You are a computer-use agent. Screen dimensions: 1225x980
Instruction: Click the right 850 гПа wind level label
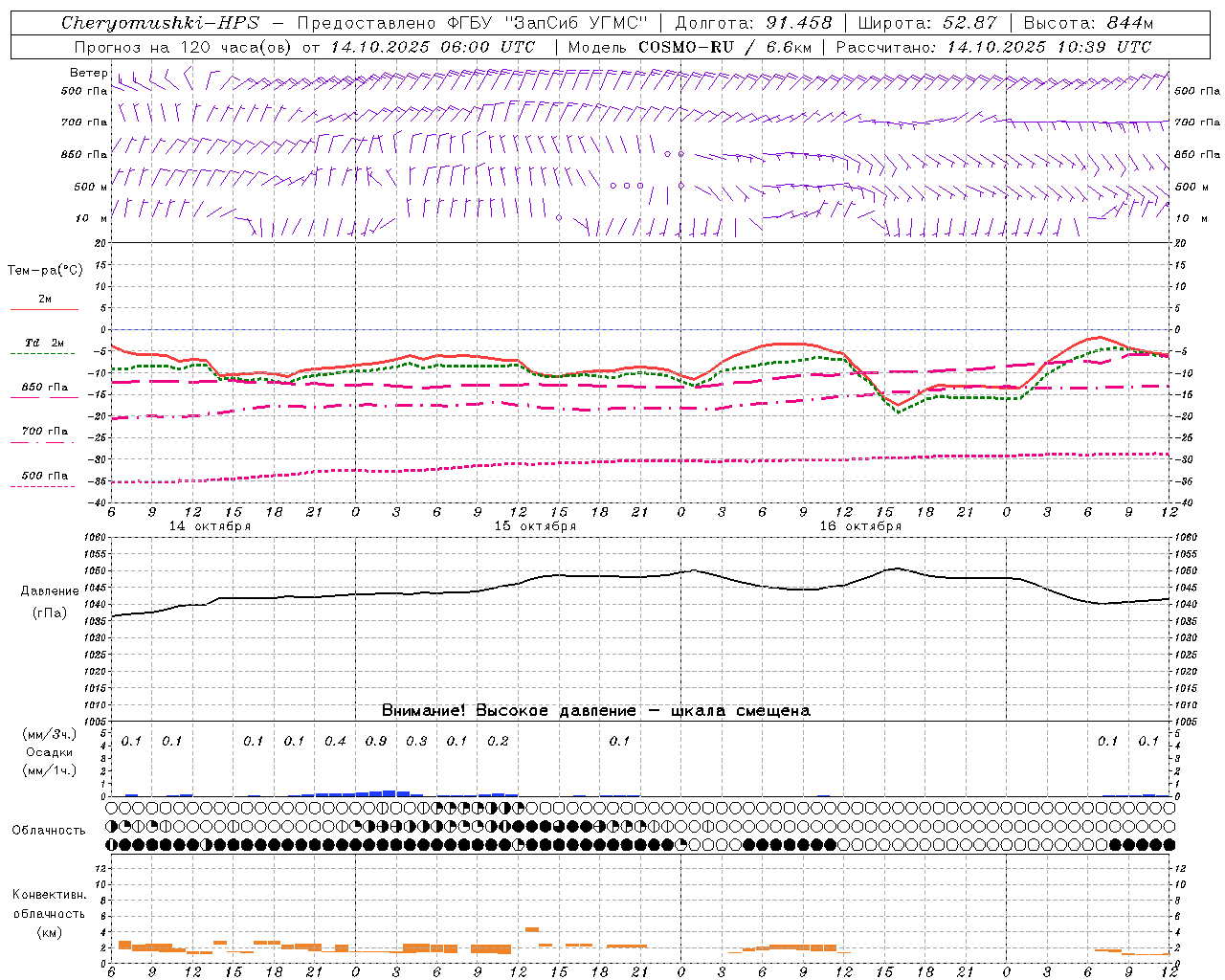coord(1197,154)
